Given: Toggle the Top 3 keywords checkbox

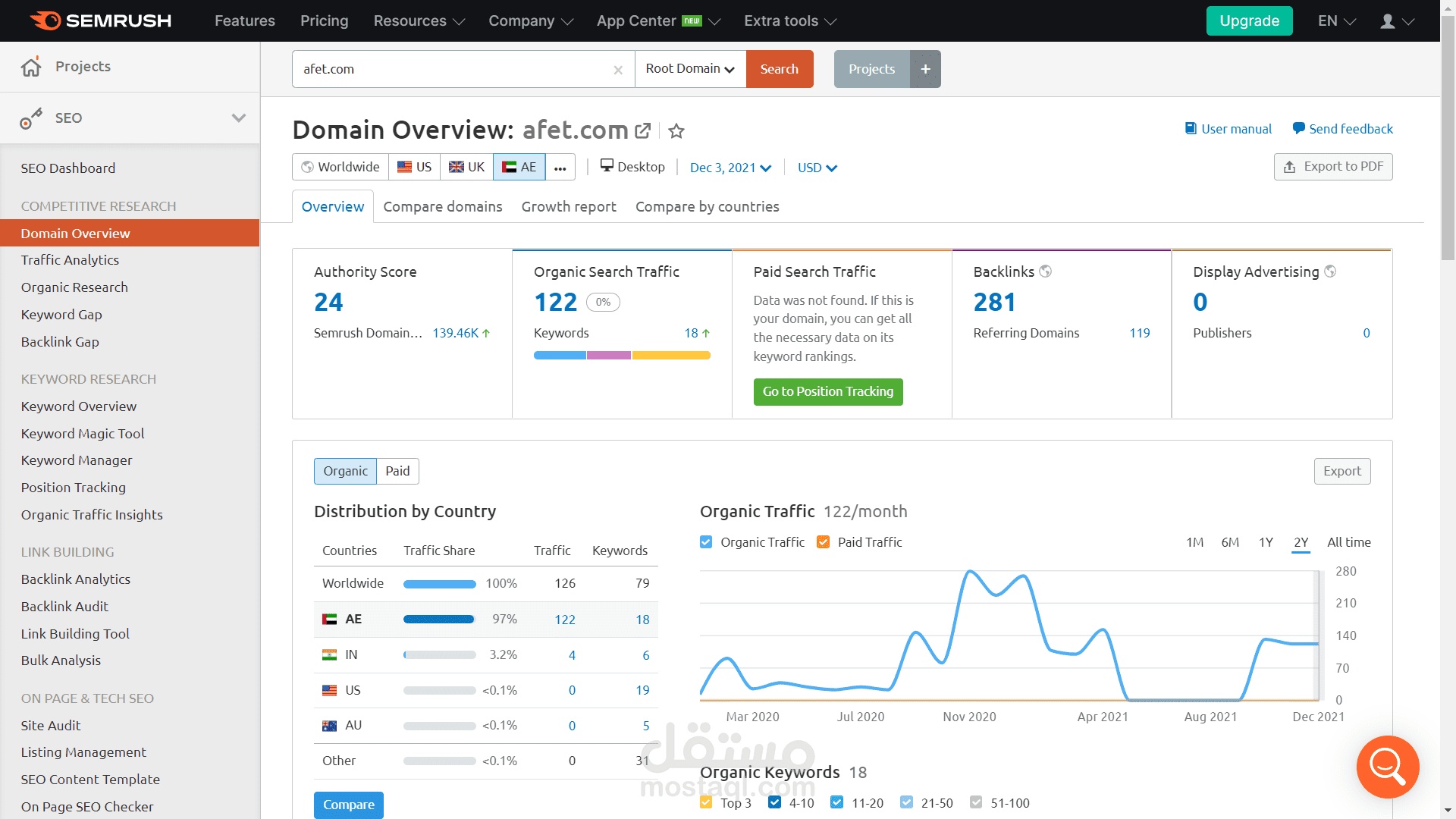Looking at the screenshot, I should coord(706,802).
